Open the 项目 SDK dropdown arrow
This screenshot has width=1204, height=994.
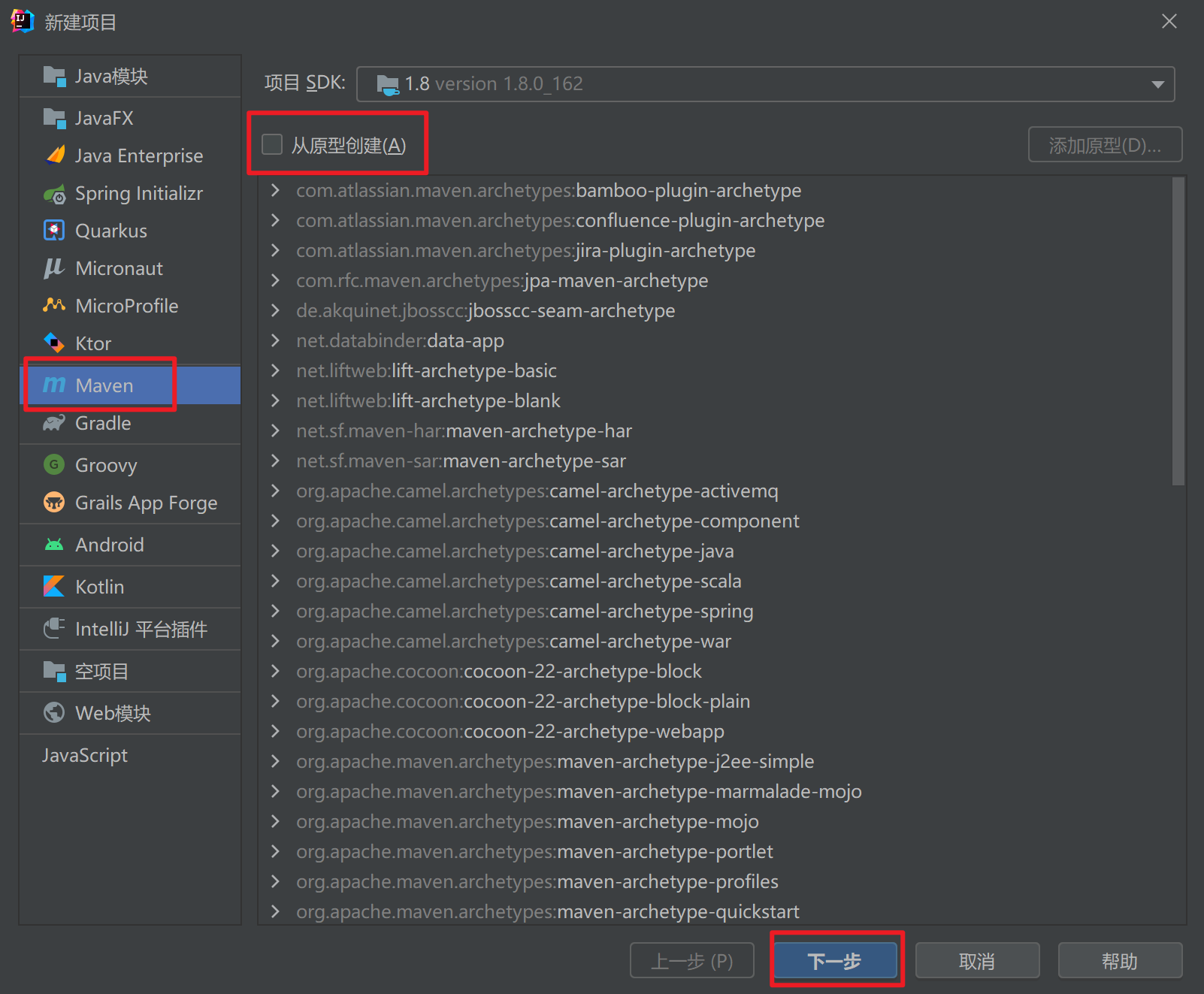coord(1157,84)
